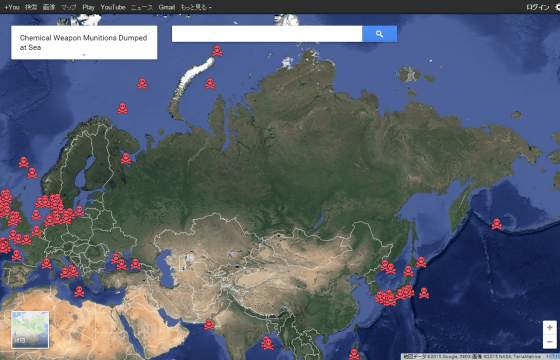The height and width of the screenshot is (360, 560).
Task: Click the blue search magnifier button
Action: click(379, 34)
